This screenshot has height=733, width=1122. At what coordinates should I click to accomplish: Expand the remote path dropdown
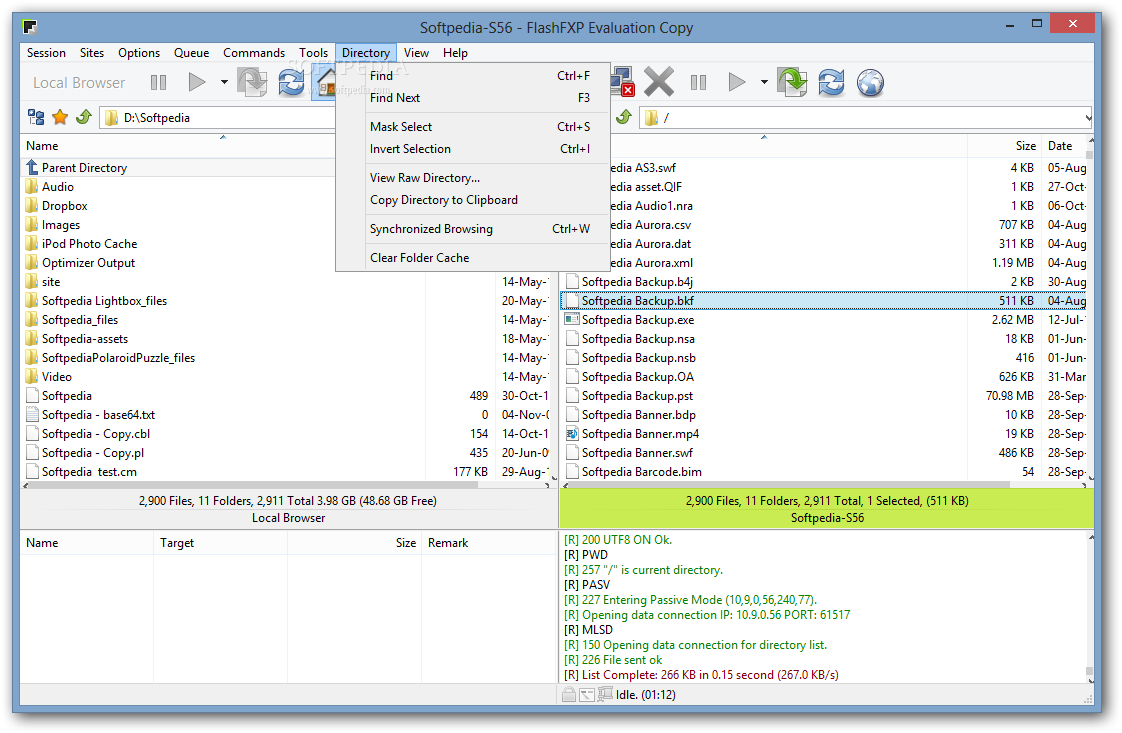(x=1088, y=117)
